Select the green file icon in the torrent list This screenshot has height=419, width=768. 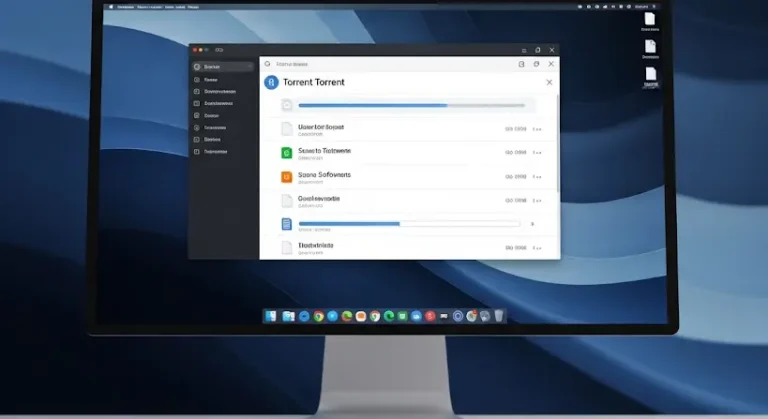[x=287, y=153]
